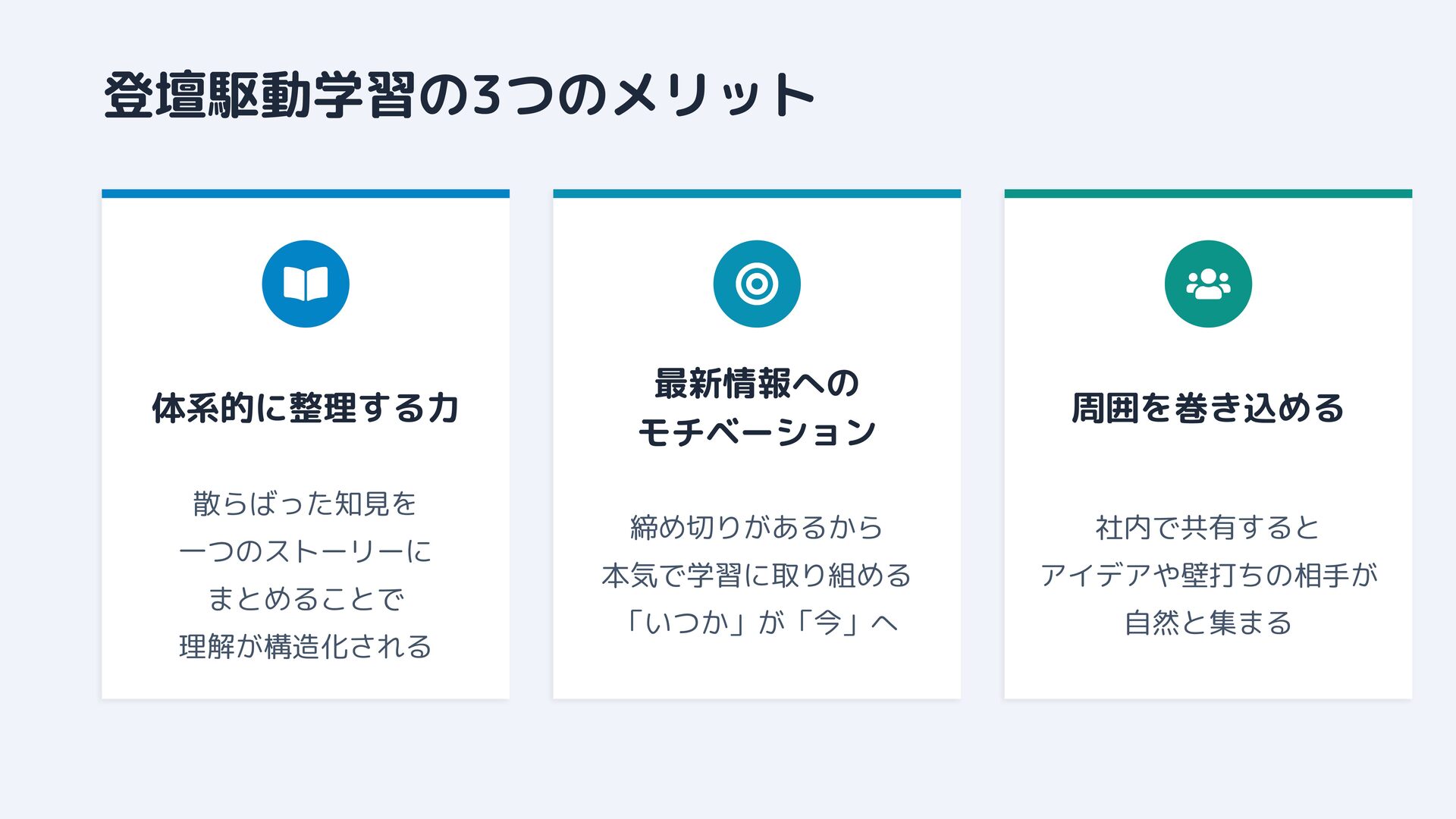1456x819 pixels.
Task: Select the text line 一つのストーリーに
Action: [306, 551]
